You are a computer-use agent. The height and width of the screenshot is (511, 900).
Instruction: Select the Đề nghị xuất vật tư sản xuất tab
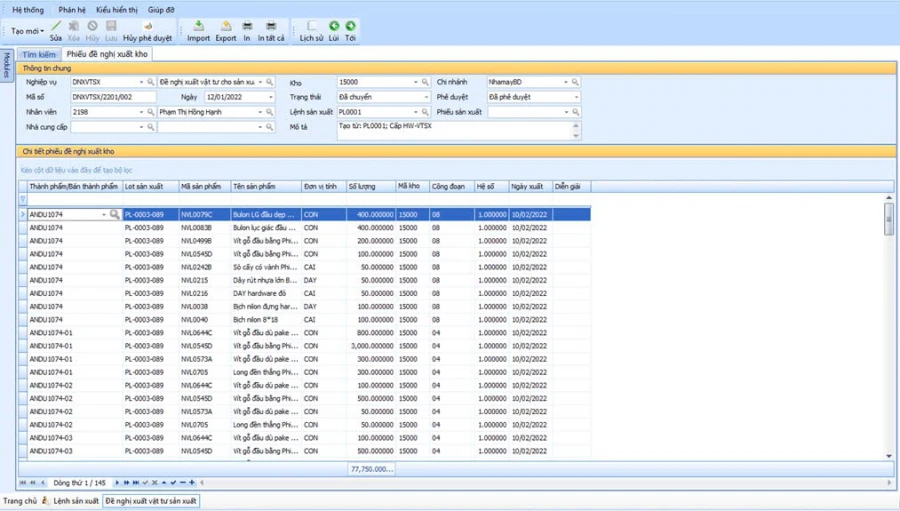pyautogui.click(x=151, y=501)
